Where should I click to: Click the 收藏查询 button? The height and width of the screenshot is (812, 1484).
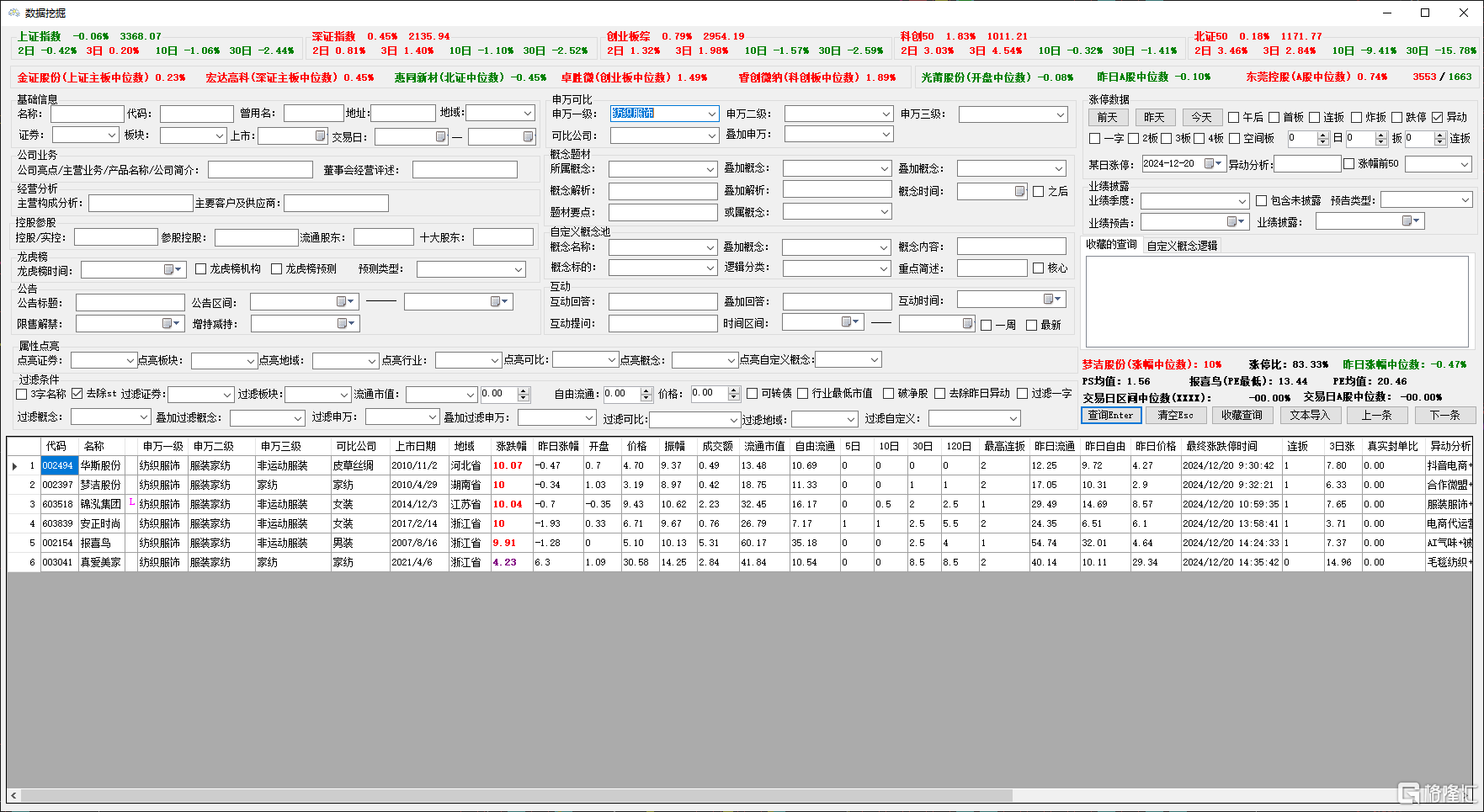coord(1242,415)
